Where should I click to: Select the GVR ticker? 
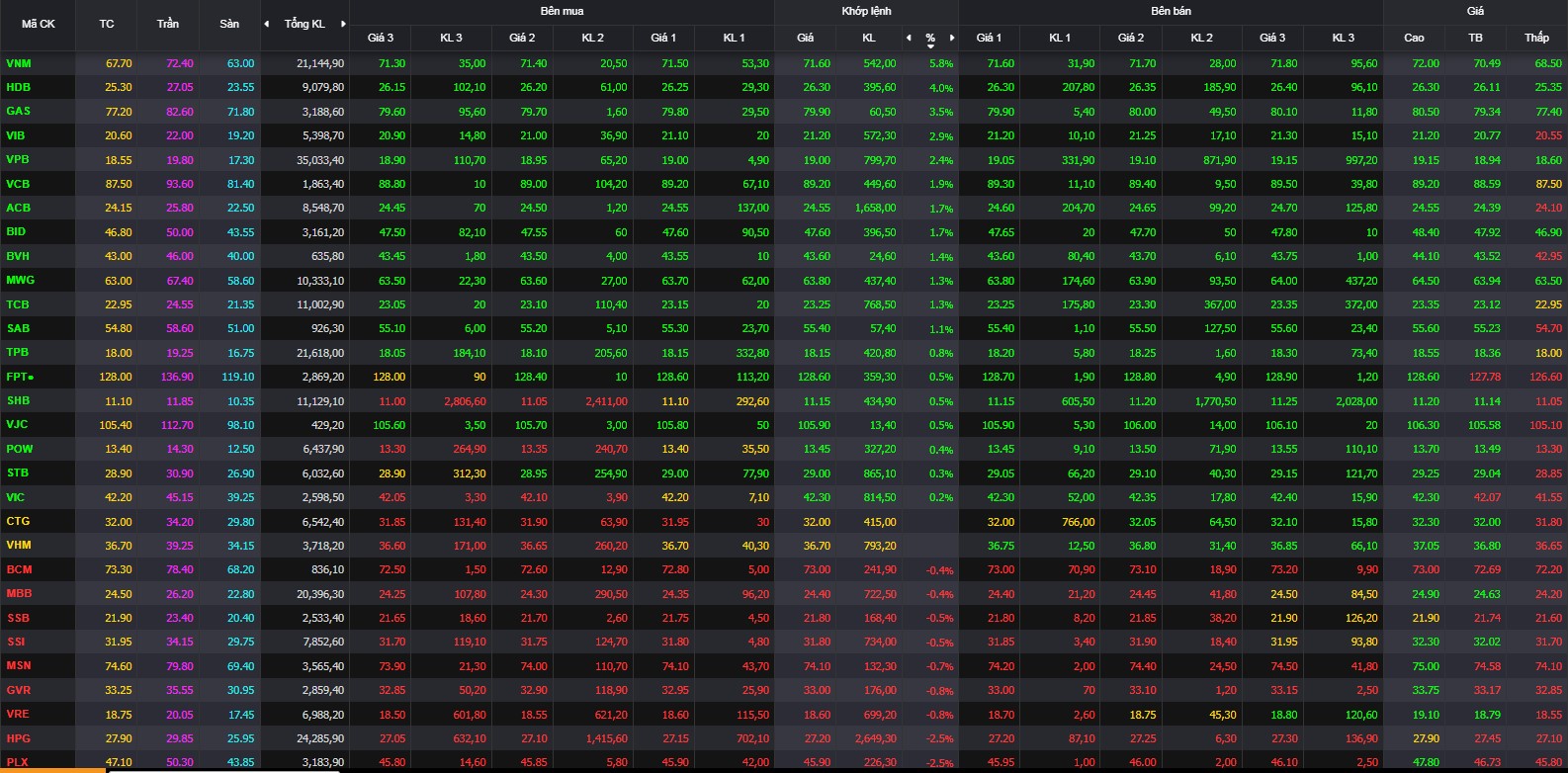pos(19,690)
